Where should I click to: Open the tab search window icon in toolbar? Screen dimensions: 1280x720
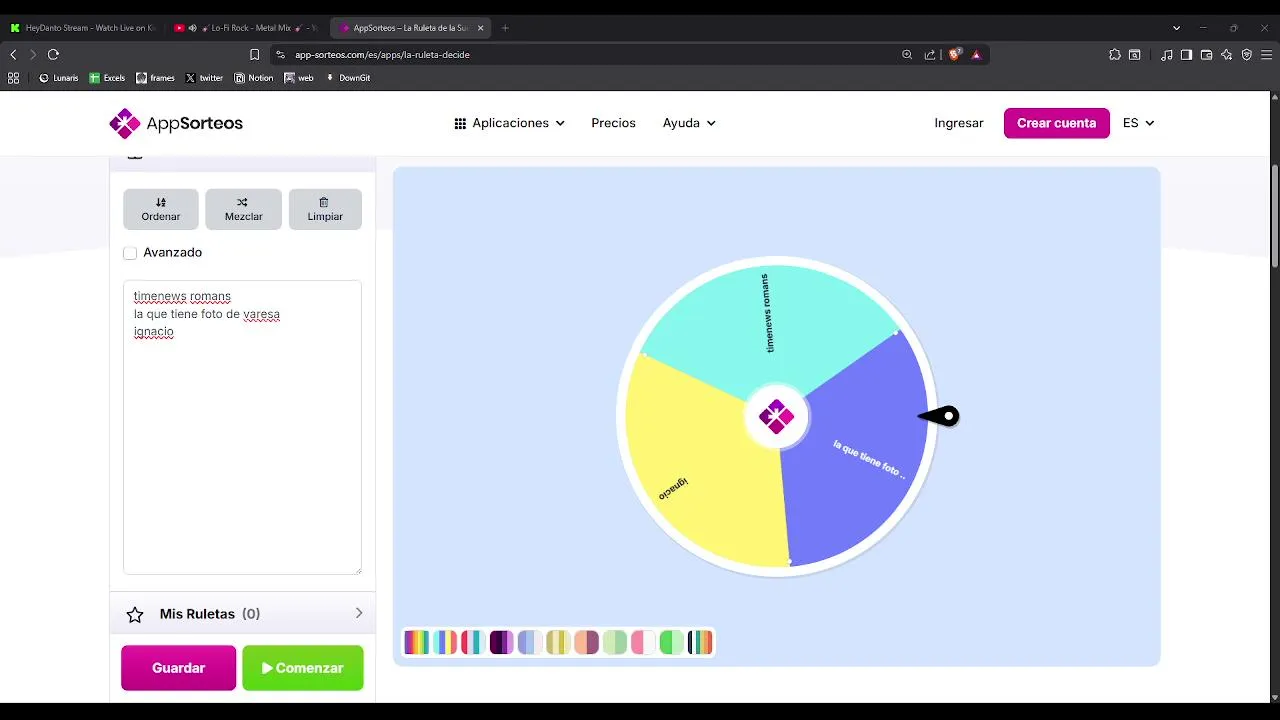(1135, 55)
